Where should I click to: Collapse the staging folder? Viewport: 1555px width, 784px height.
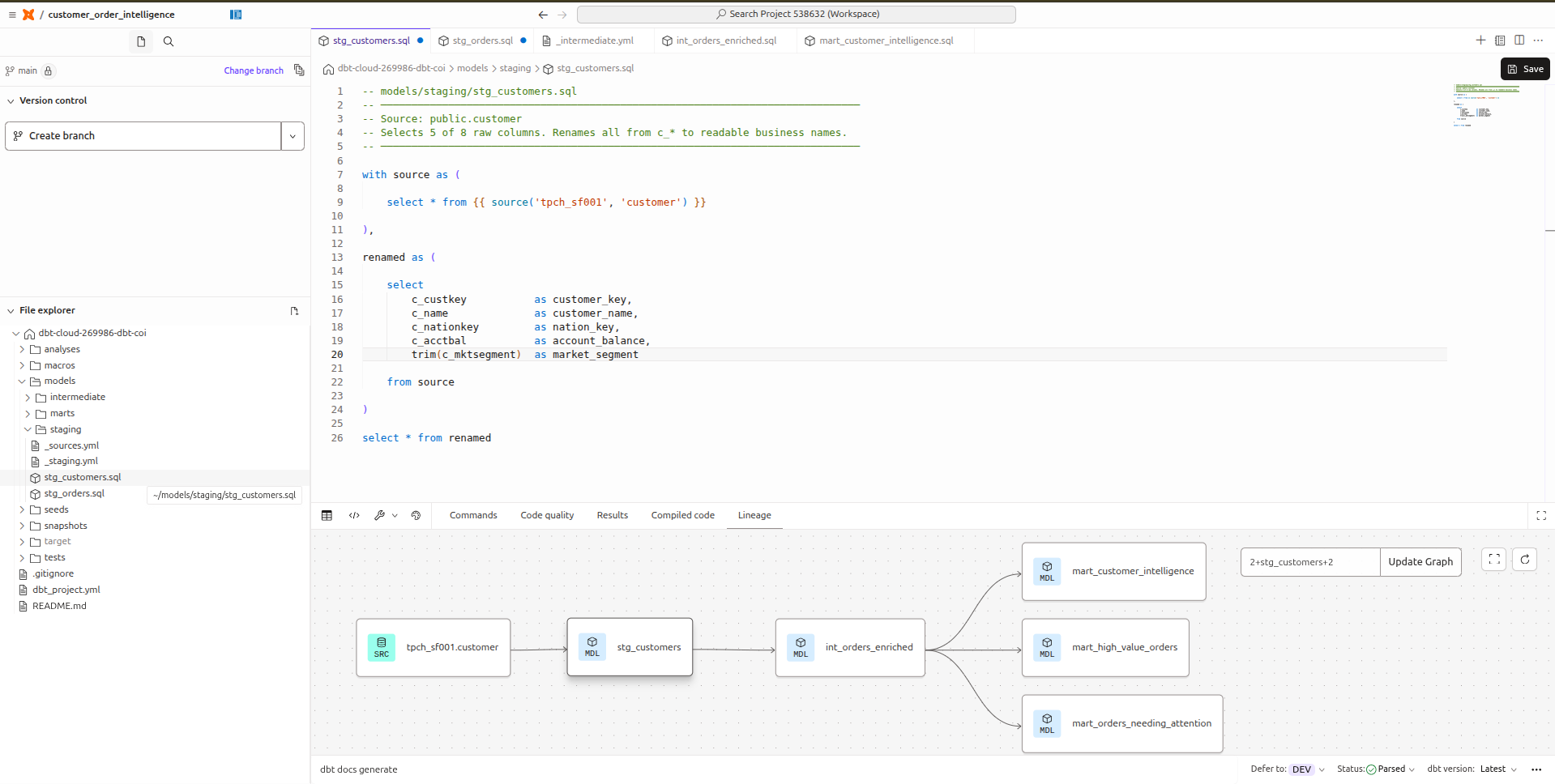(28, 430)
